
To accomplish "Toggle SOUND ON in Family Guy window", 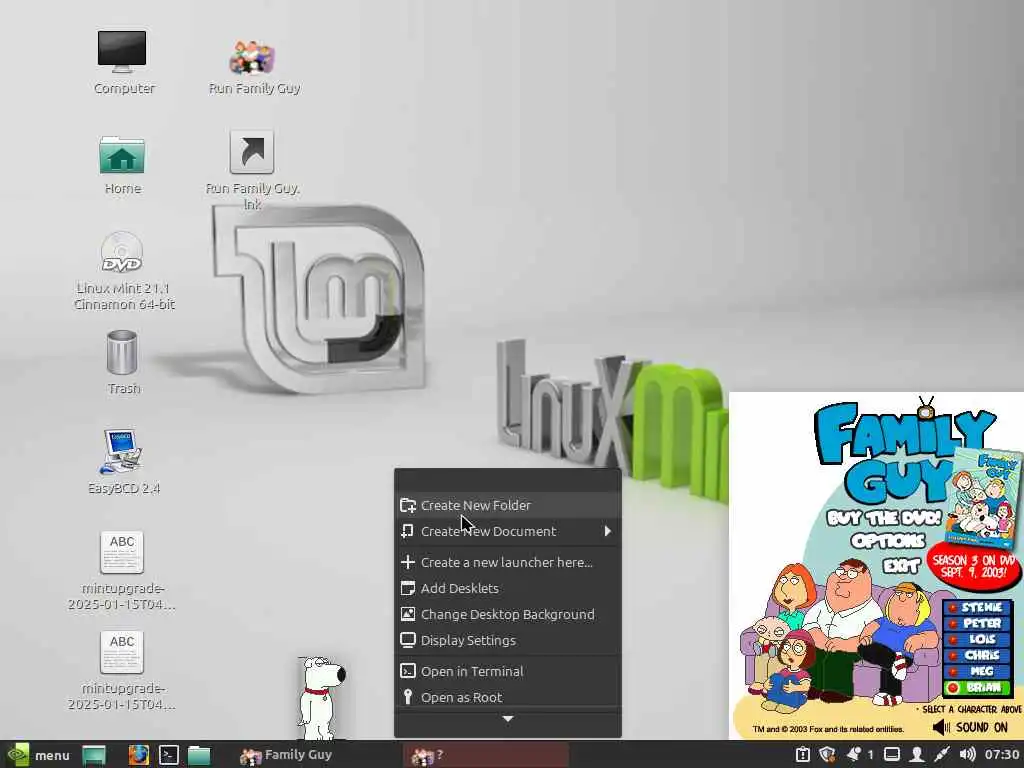I will (x=970, y=728).
